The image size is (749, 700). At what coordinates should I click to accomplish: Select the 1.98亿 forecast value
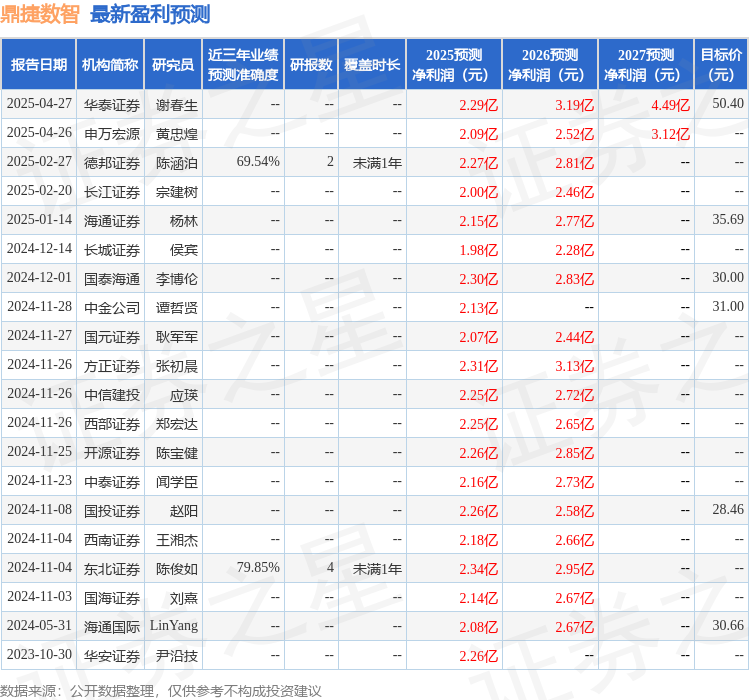tap(479, 250)
